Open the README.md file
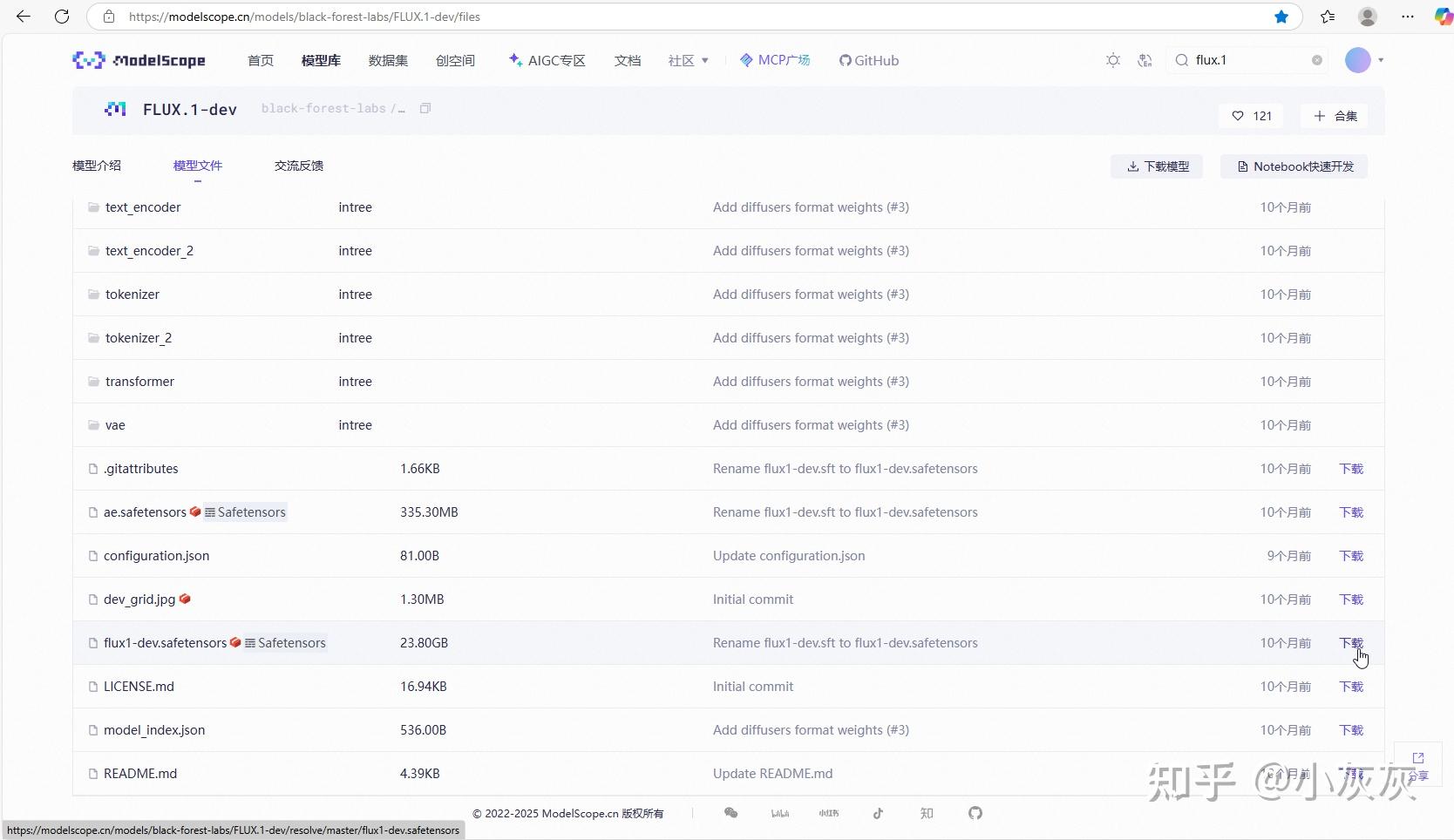This screenshot has width=1454, height=840. 140,774
